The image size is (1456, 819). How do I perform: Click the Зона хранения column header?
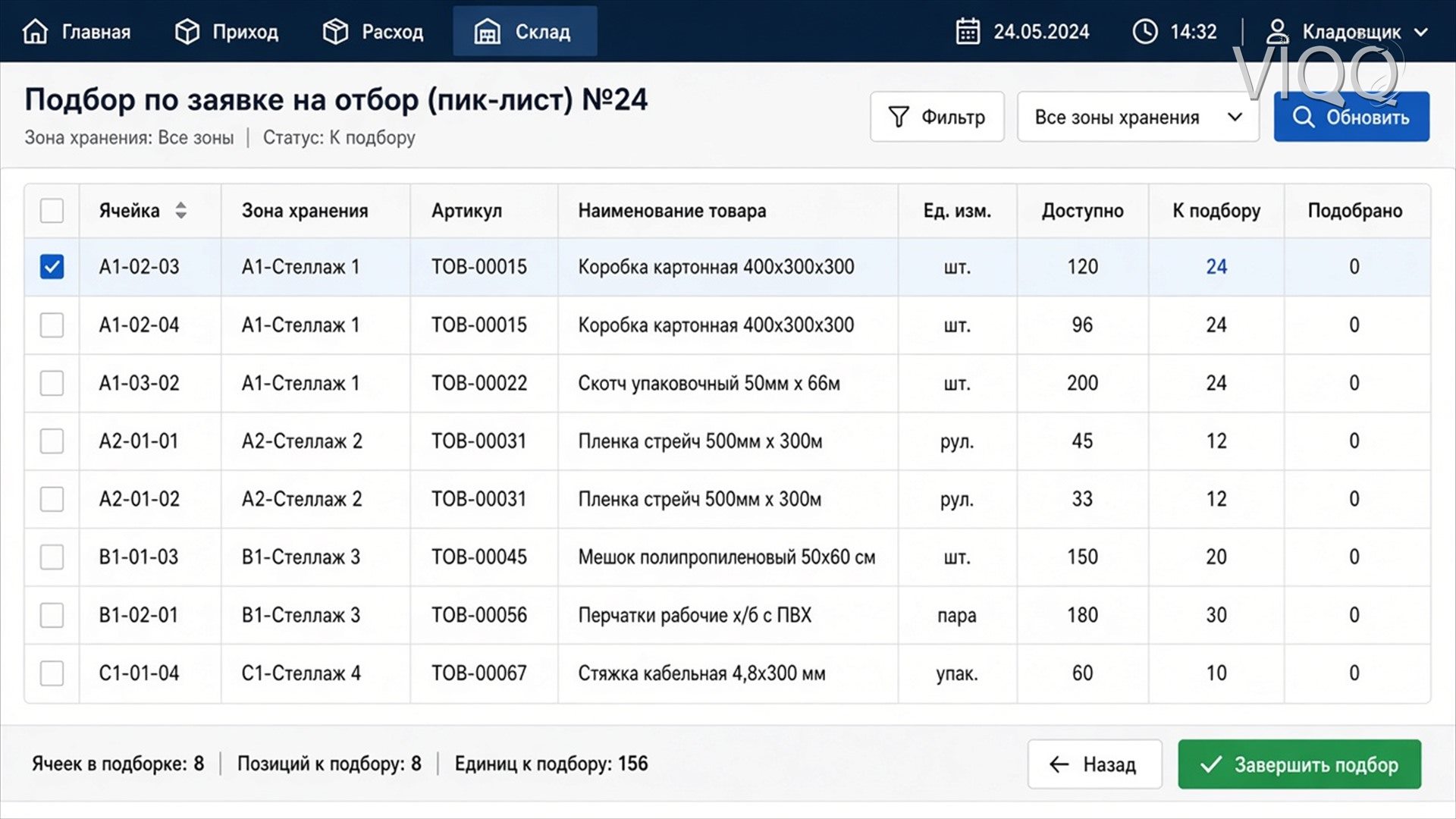click(305, 211)
